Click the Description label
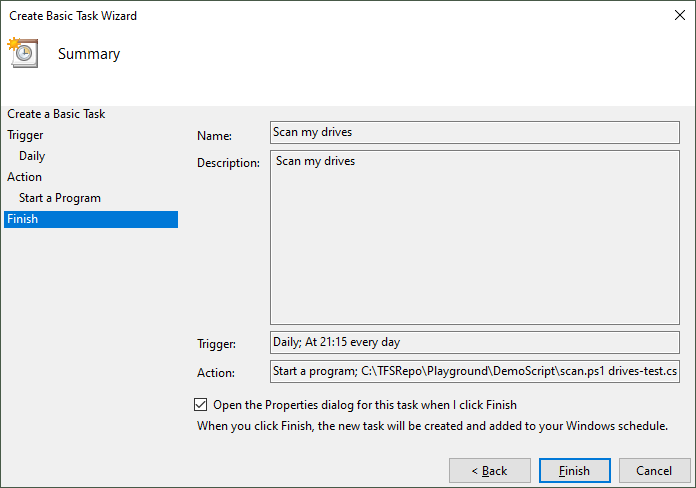Viewport: 696px width, 488px height. coord(228,163)
